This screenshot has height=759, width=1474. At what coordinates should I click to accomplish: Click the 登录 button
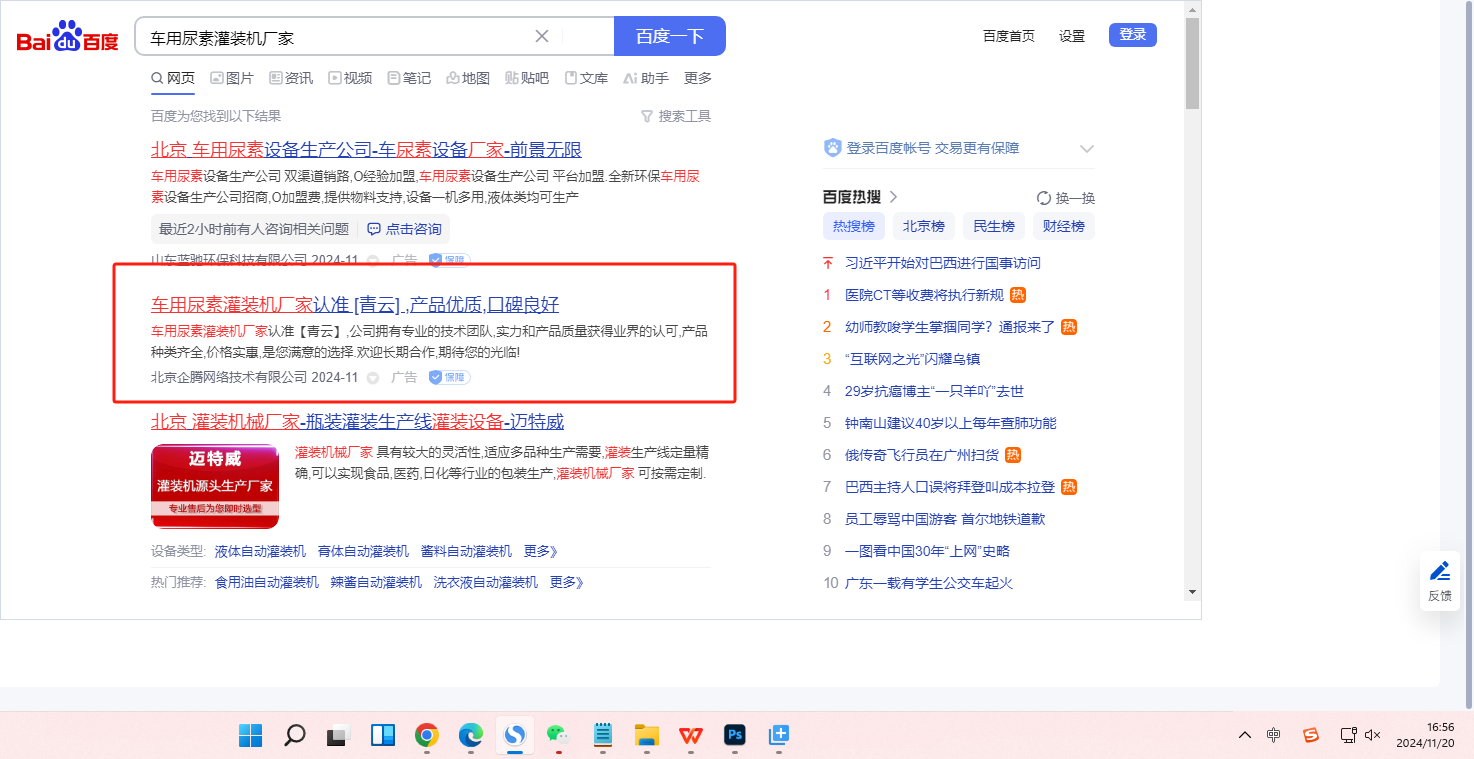(1133, 35)
